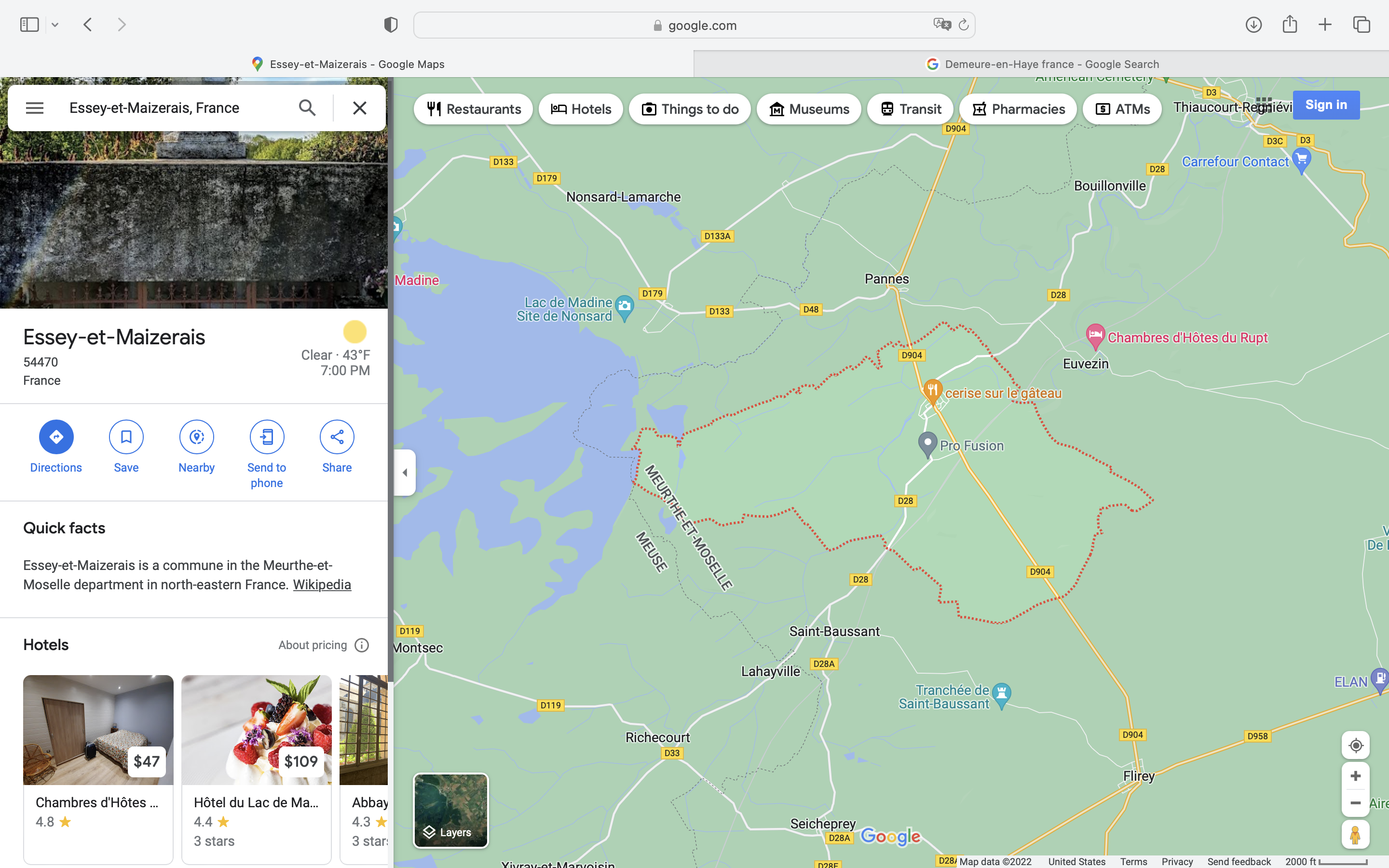Image resolution: width=1389 pixels, height=868 pixels.
Task: Show my current location on map
Action: (1355, 745)
